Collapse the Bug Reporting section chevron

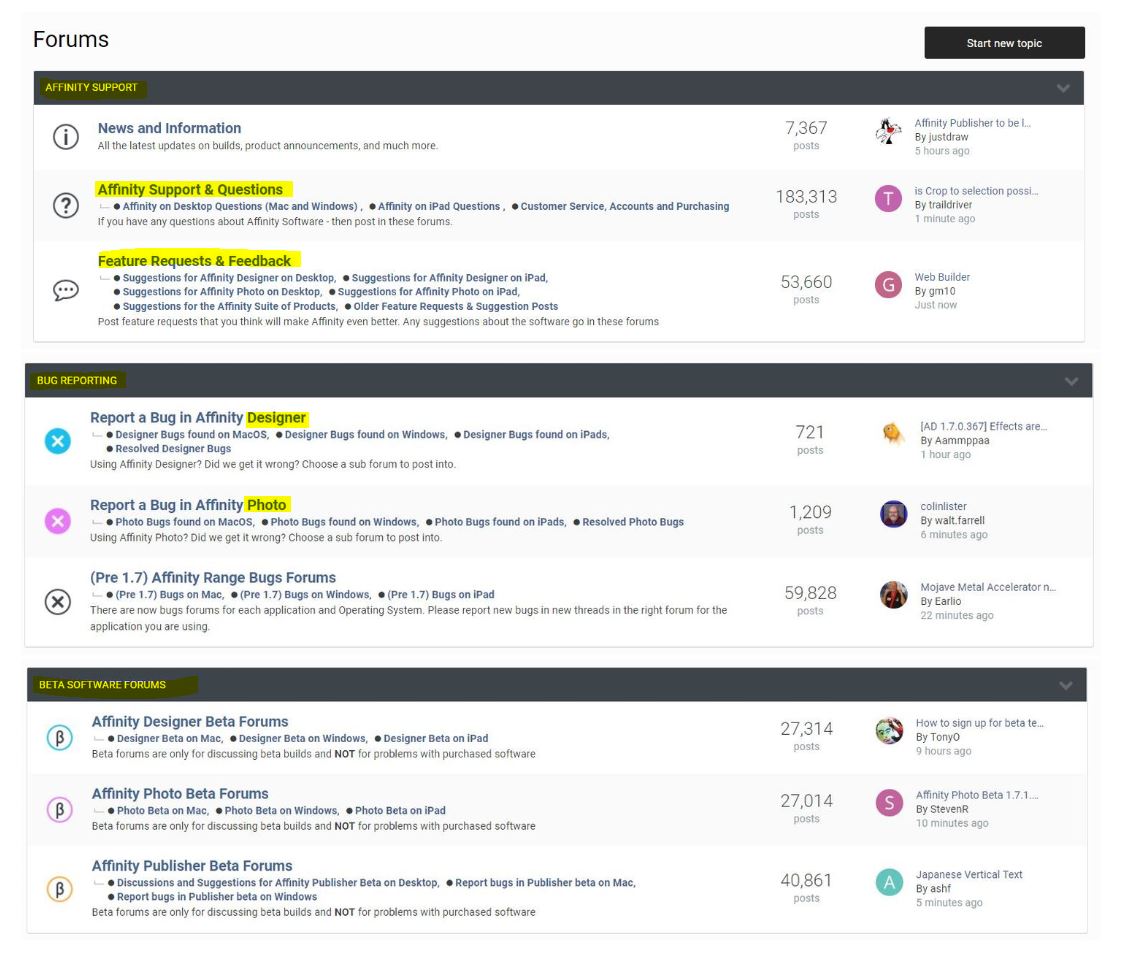(x=1071, y=381)
